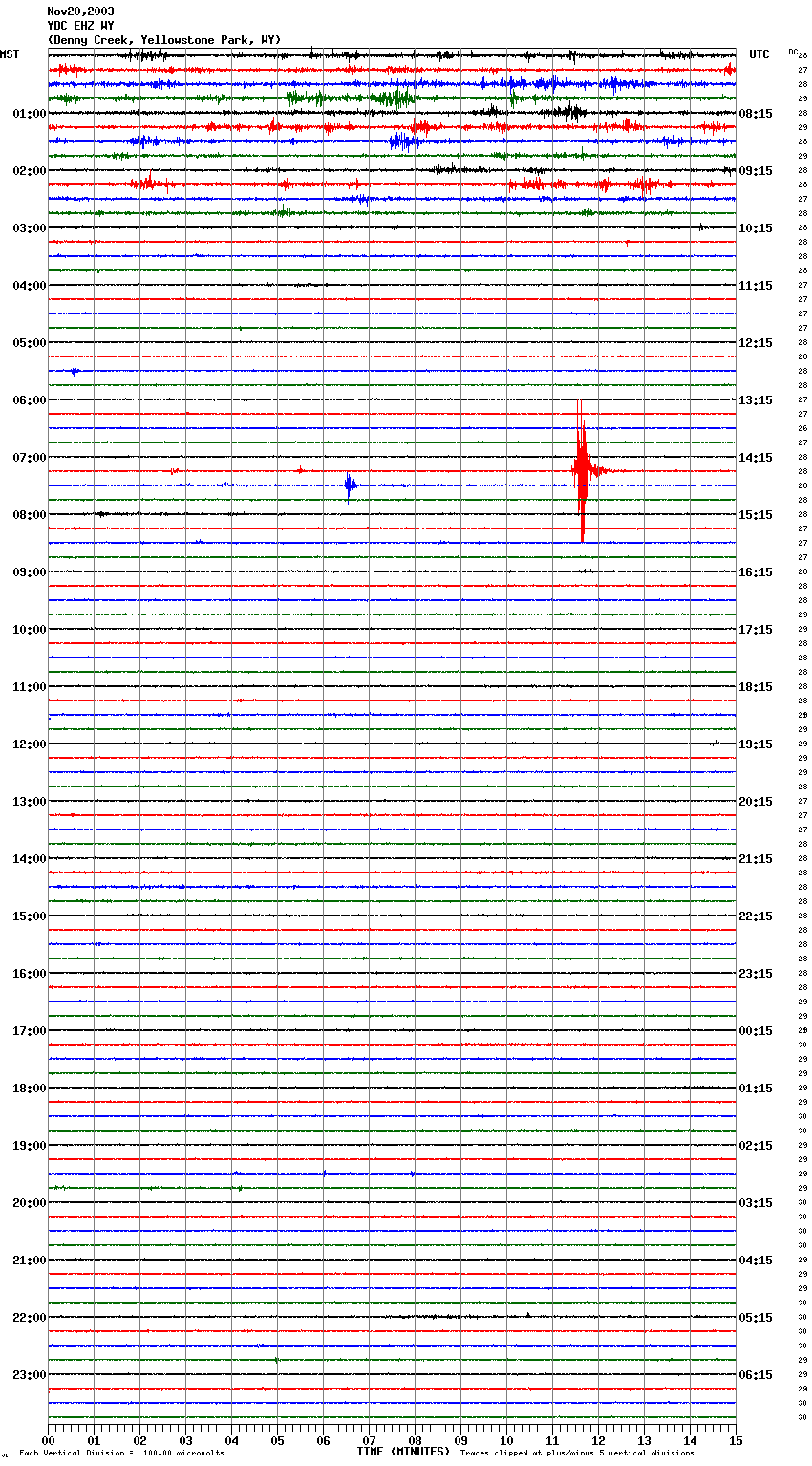Click the 09:15 UTC time label

pyautogui.click(x=756, y=171)
